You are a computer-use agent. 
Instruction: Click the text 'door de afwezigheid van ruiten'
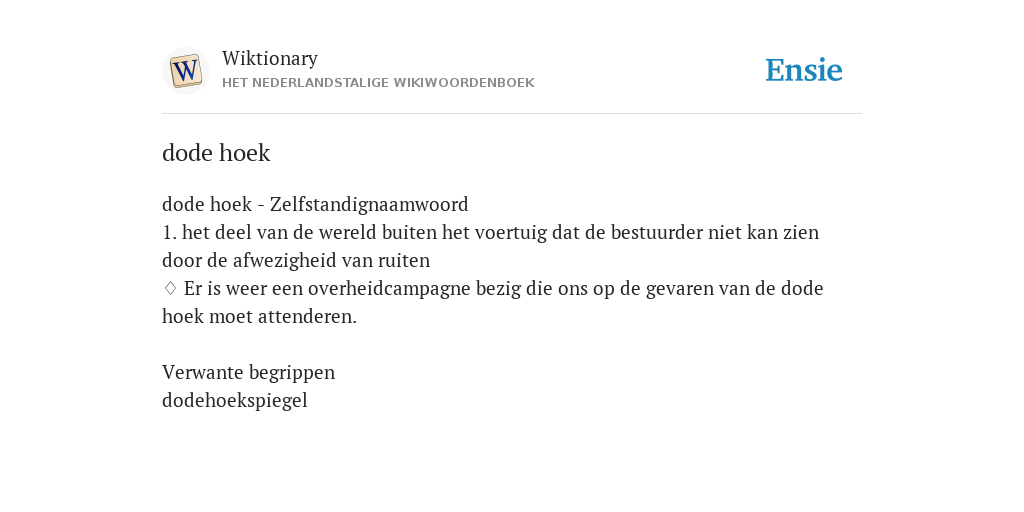pyautogui.click(x=296, y=261)
